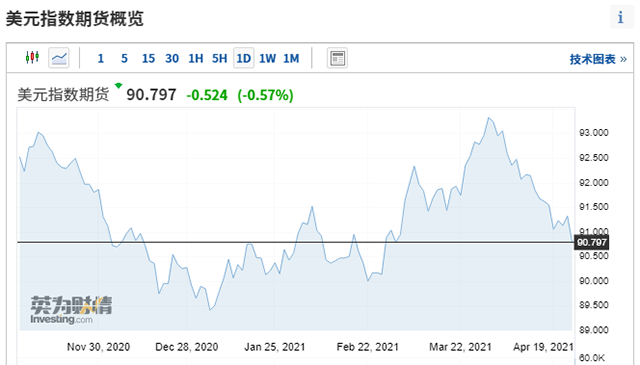Open the news table layout icon
Screen dimensions: 640x365
point(337,58)
